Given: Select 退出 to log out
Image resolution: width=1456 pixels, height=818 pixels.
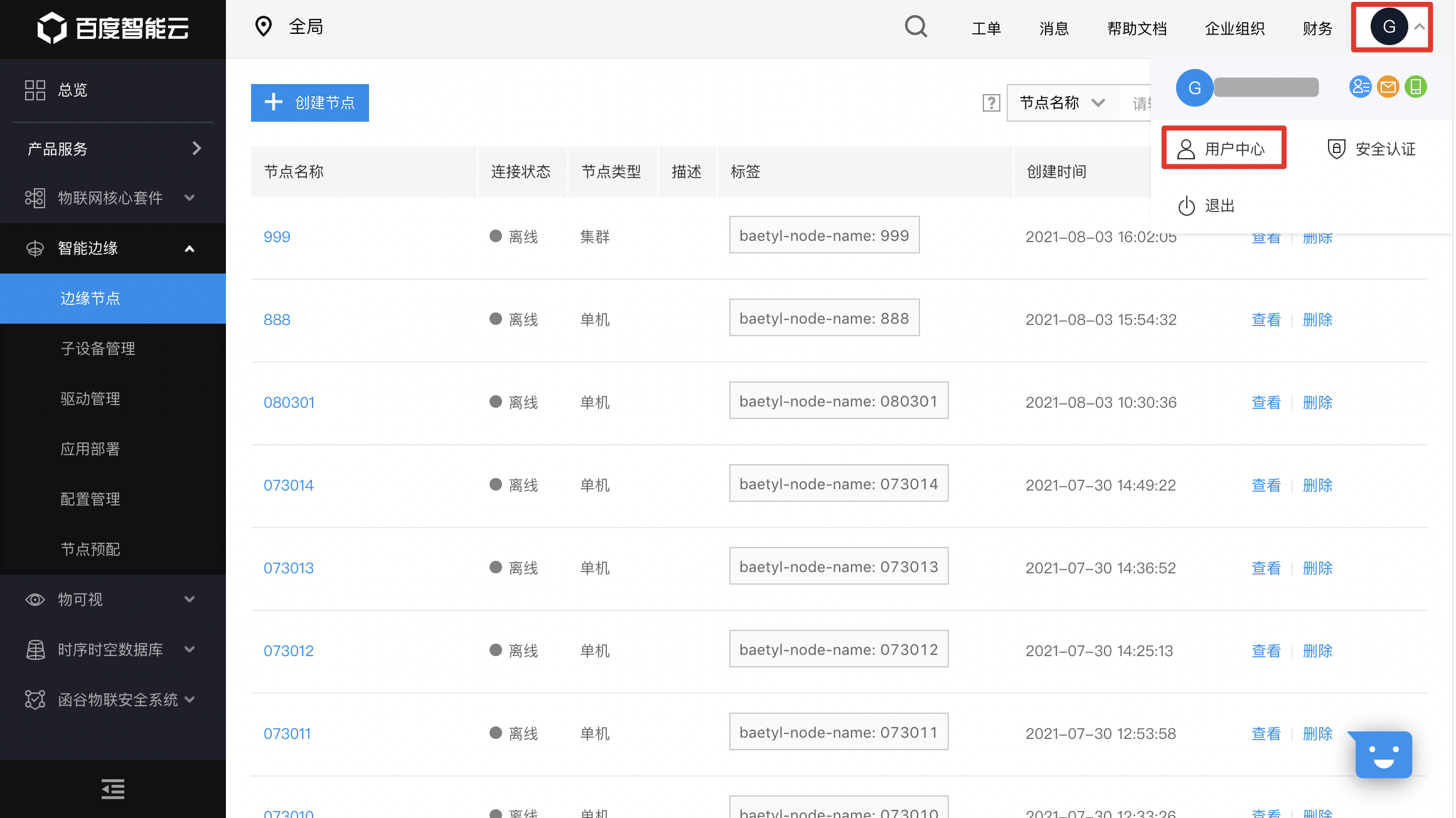Looking at the screenshot, I should [1206, 206].
